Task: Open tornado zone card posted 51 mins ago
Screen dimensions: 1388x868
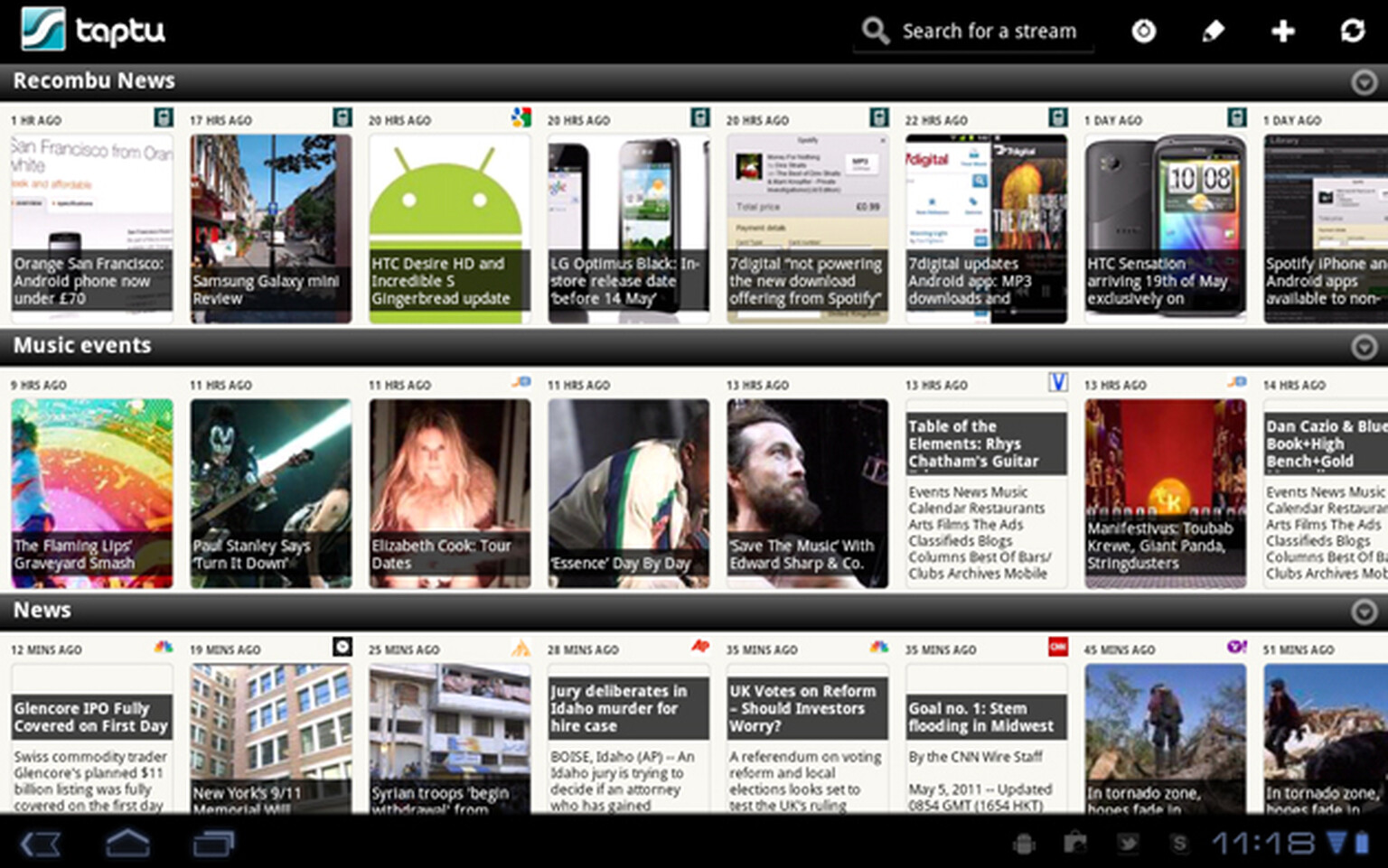Action: (x=1326, y=738)
